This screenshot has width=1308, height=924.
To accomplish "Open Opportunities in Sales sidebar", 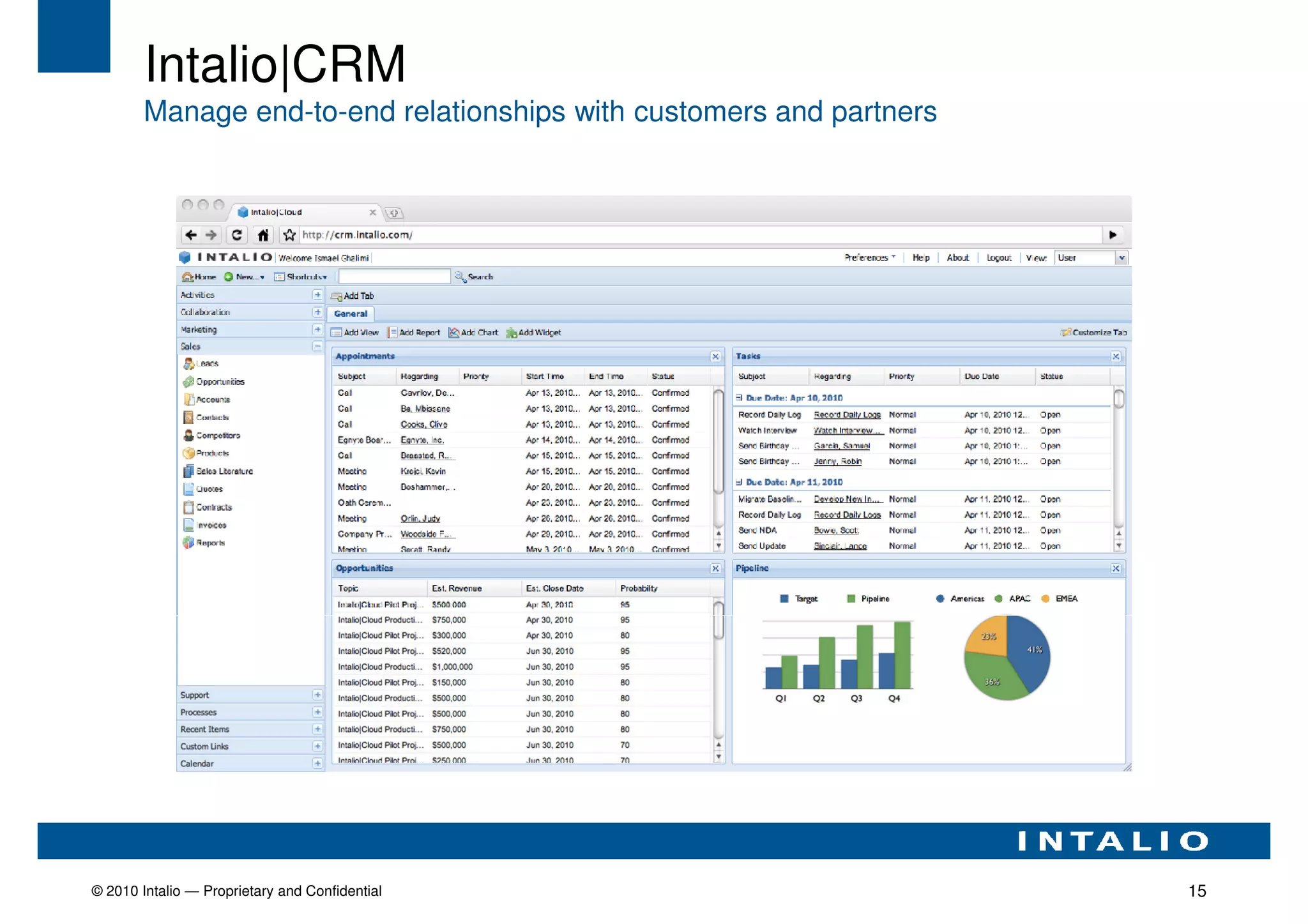I will pyautogui.click(x=214, y=381).
